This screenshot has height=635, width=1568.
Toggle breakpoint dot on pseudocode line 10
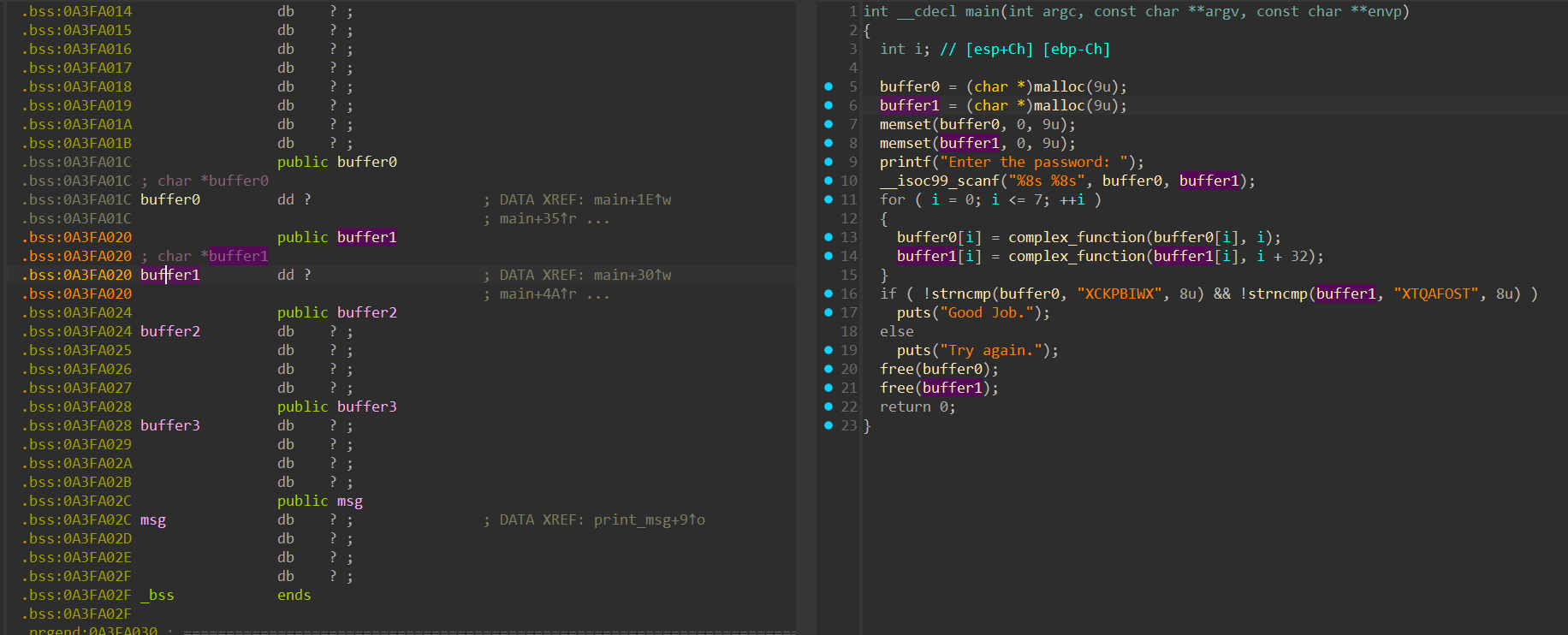[829, 181]
